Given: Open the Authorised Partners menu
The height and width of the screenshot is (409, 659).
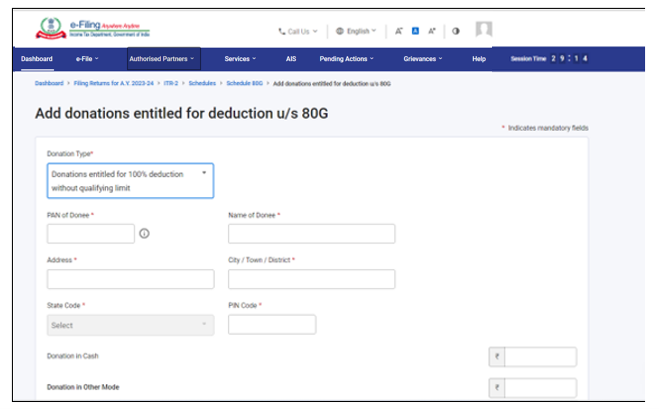Looking at the screenshot, I should click(163, 59).
